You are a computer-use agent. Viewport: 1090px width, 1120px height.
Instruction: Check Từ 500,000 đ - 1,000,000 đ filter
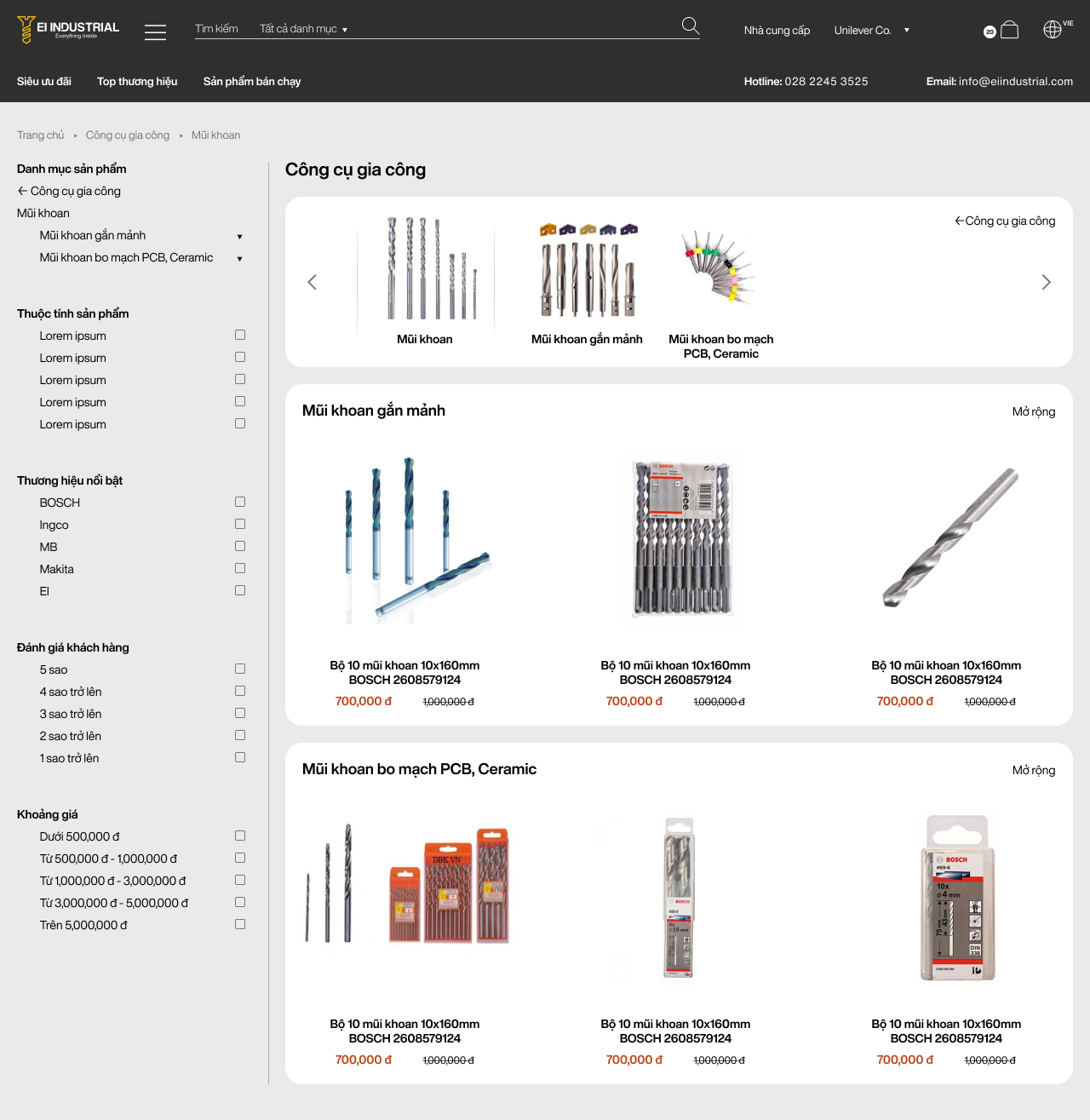tap(240, 859)
